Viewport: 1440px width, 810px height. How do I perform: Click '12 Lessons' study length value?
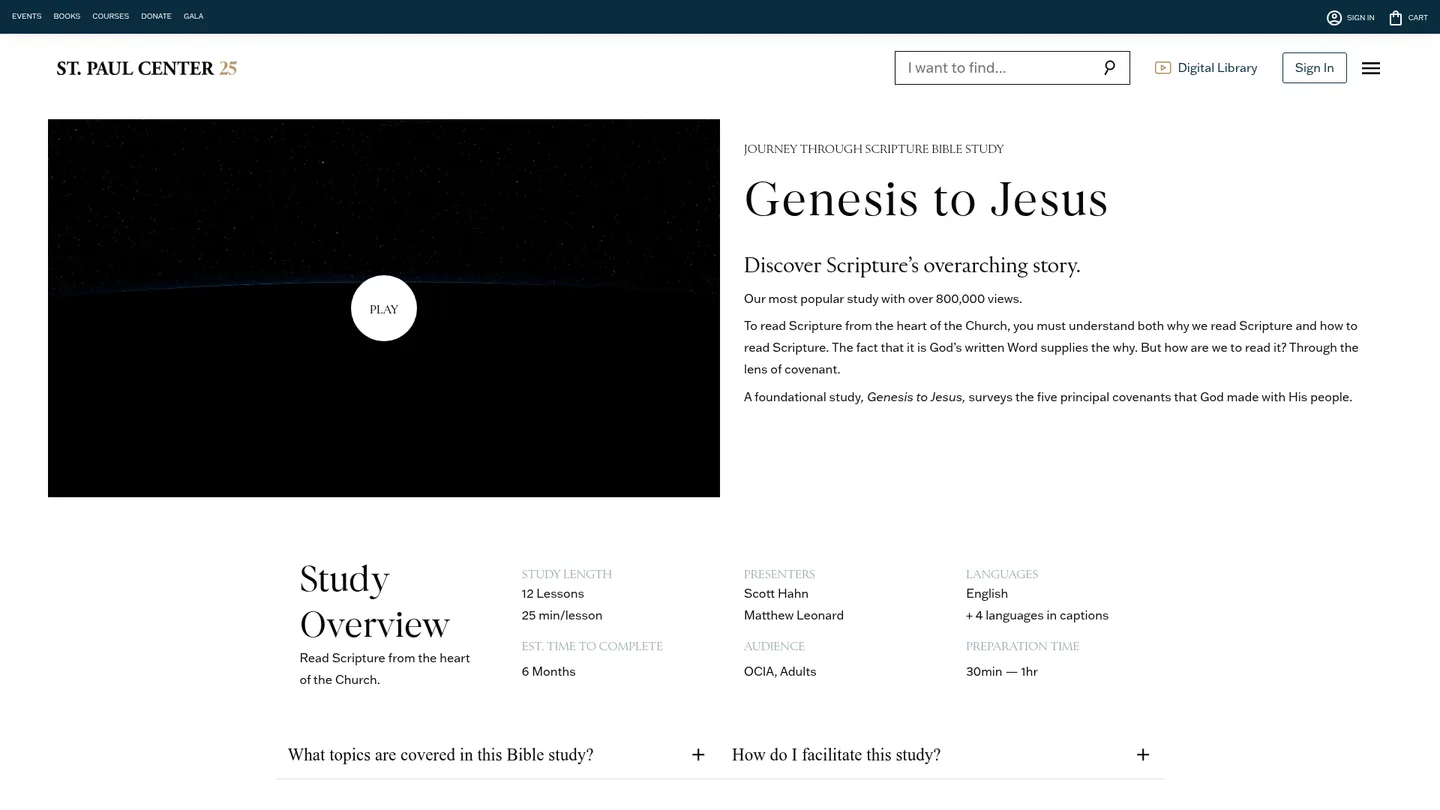553,594
